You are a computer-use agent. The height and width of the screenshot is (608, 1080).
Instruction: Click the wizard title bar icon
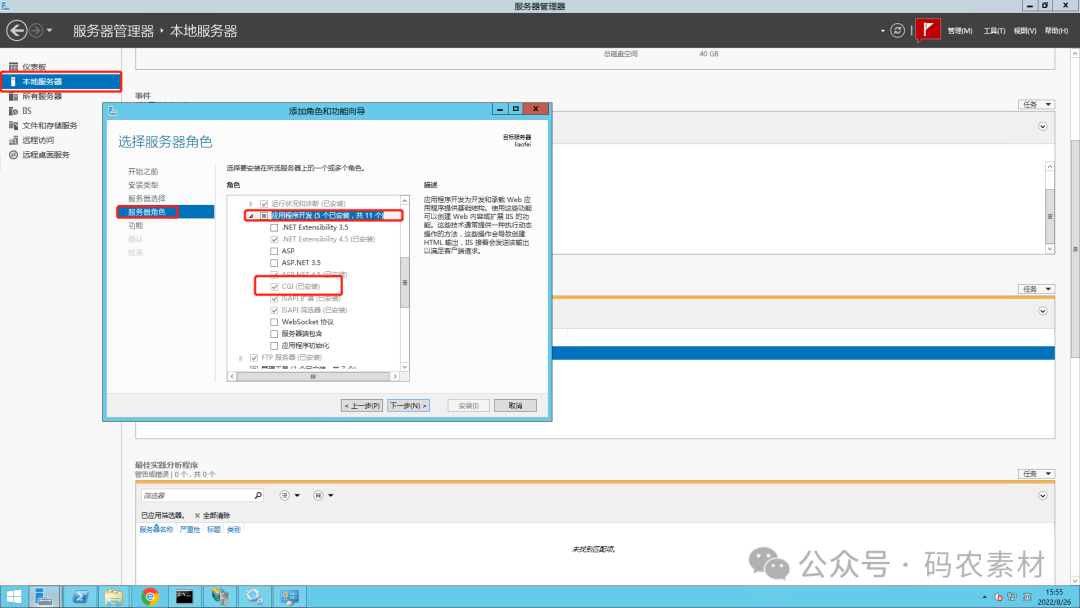113,110
